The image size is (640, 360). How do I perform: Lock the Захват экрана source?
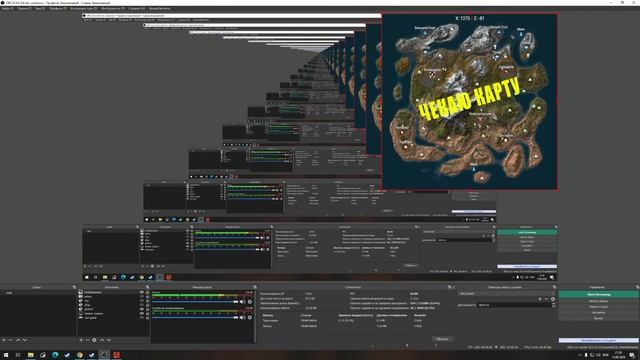click(x=147, y=313)
